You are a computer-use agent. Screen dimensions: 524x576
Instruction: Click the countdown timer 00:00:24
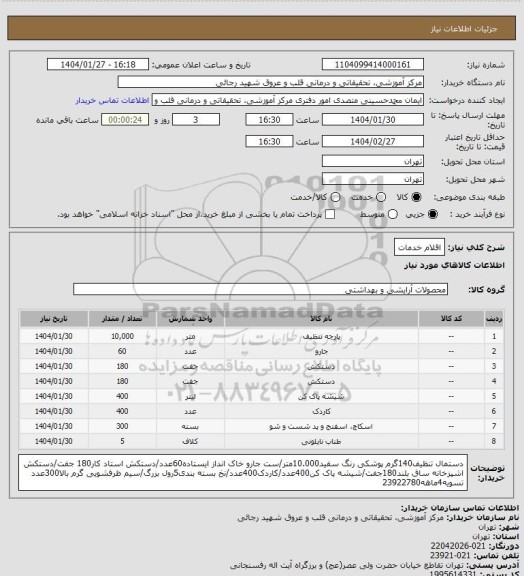coord(125,120)
